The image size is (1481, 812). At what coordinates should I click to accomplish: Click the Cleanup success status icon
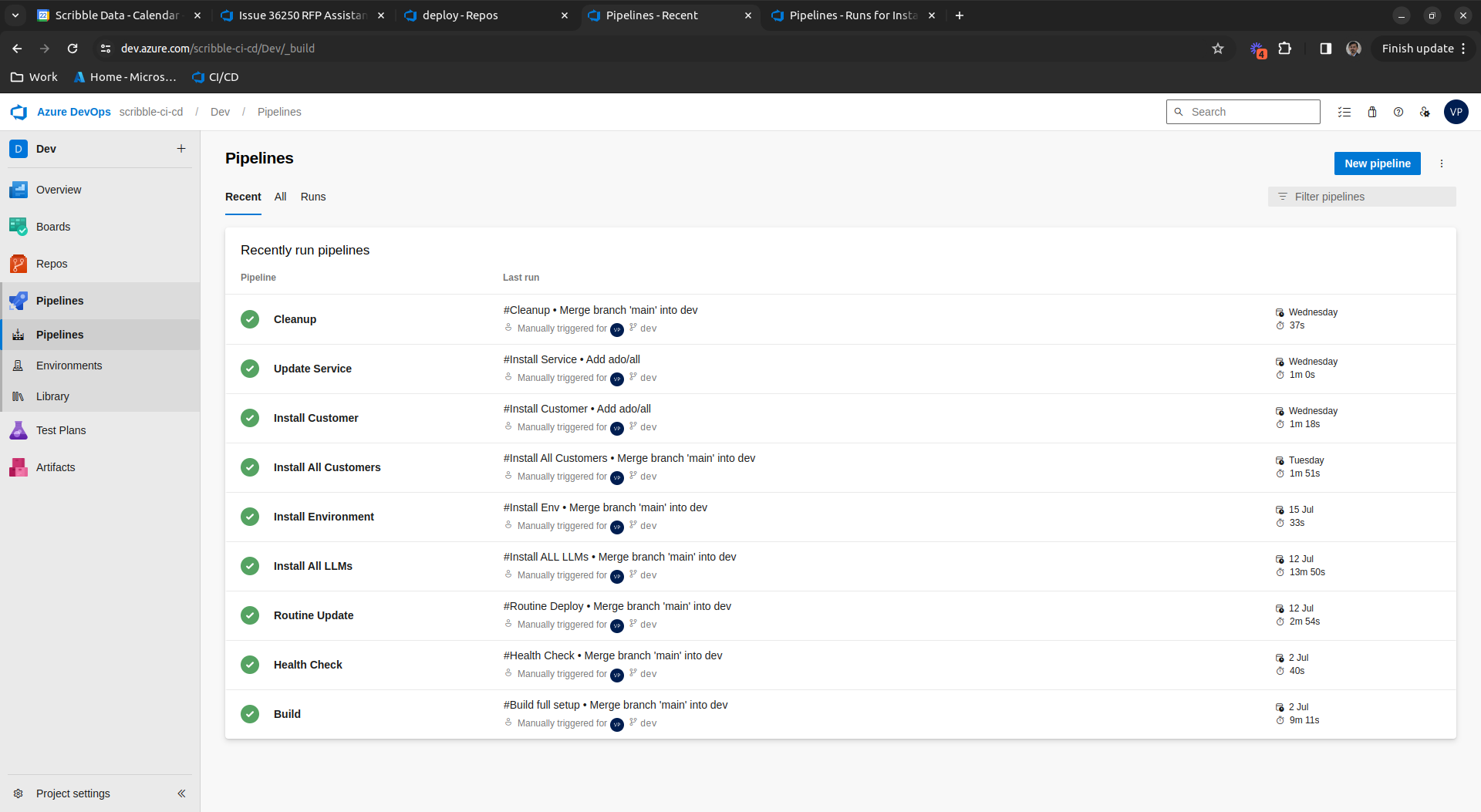pyautogui.click(x=250, y=319)
